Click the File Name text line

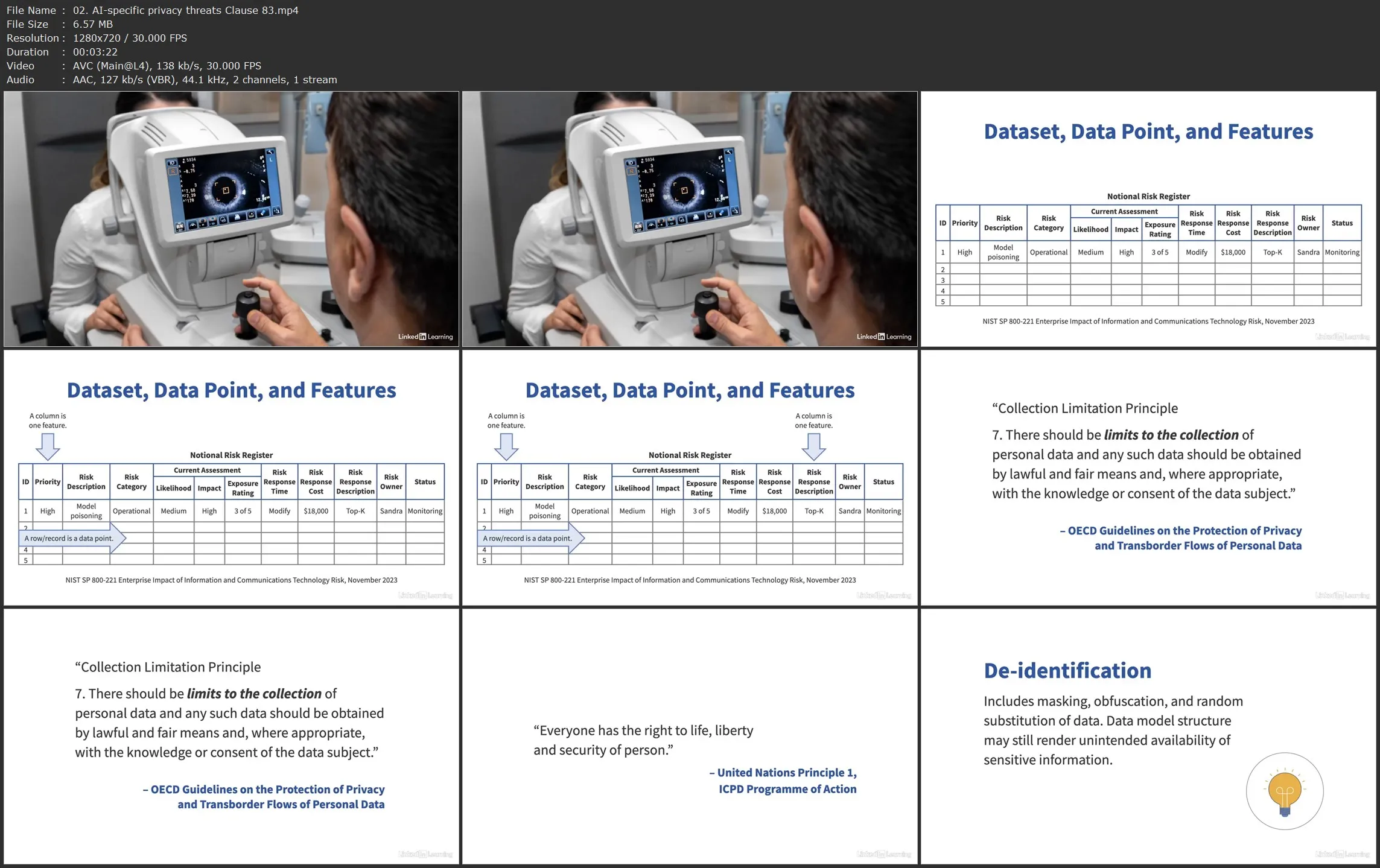(152, 10)
